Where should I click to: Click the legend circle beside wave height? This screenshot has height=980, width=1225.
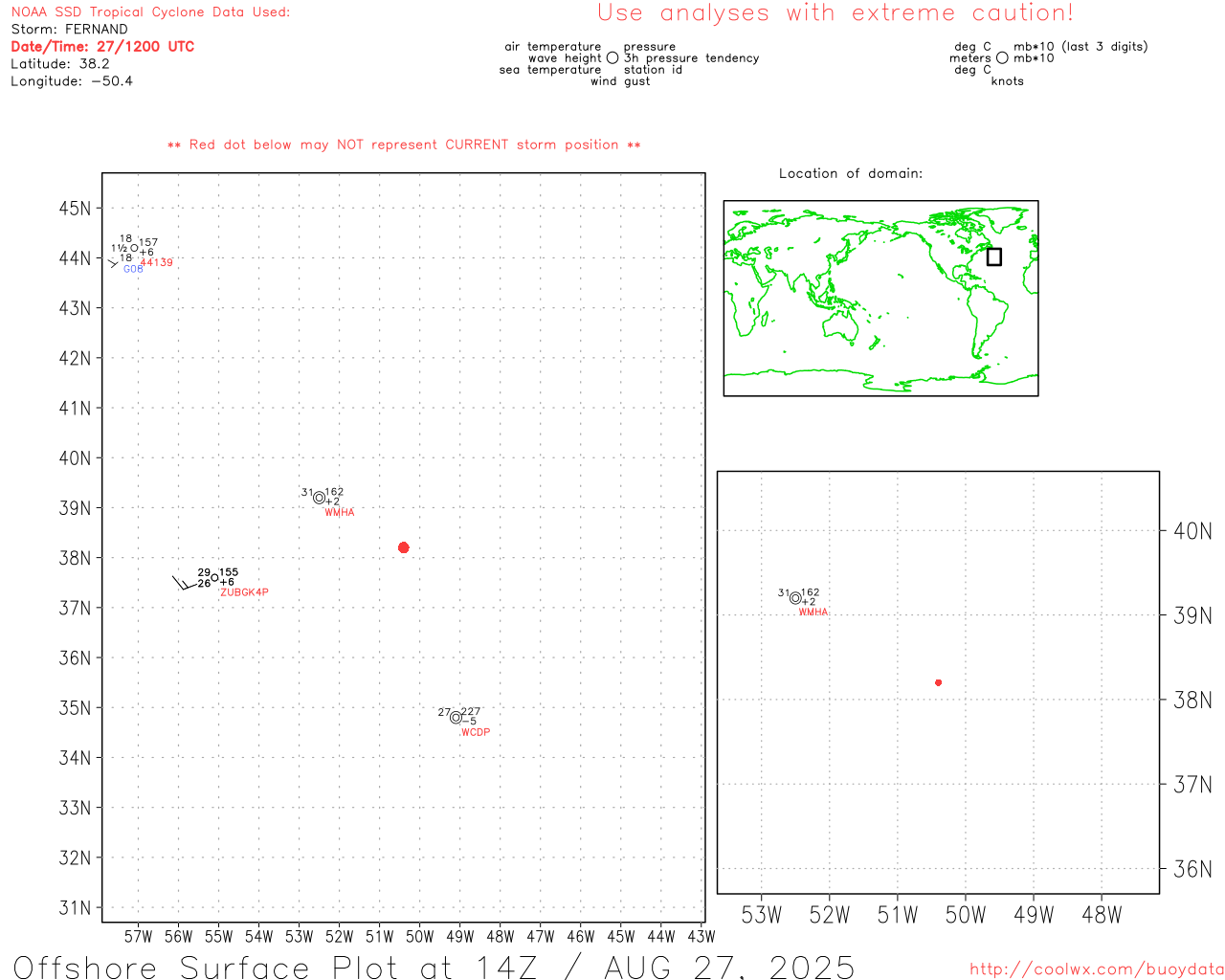[x=612, y=58]
